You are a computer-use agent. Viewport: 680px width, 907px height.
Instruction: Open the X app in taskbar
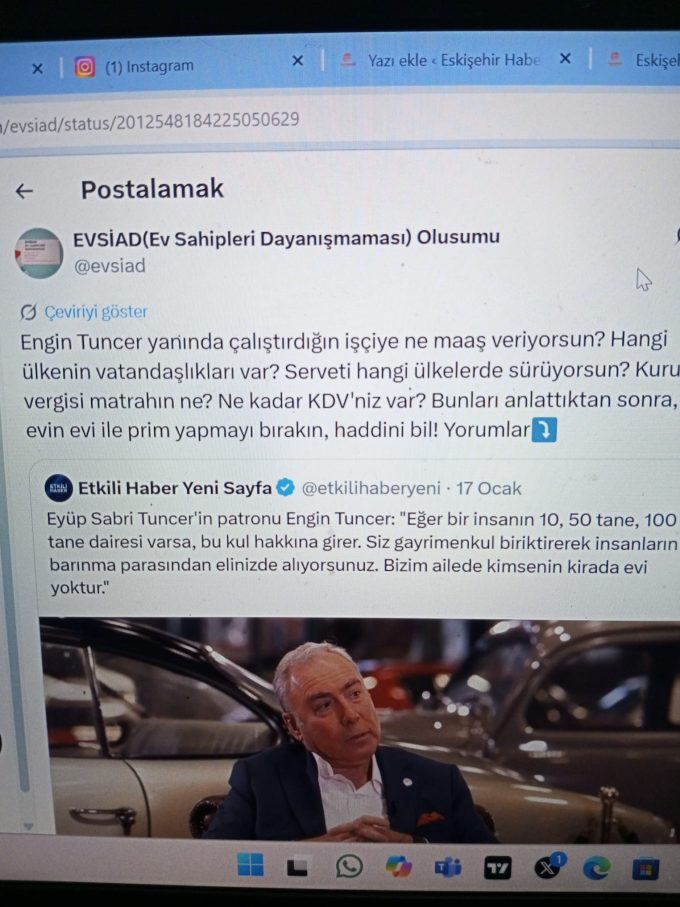pyautogui.click(x=547, y=867)
